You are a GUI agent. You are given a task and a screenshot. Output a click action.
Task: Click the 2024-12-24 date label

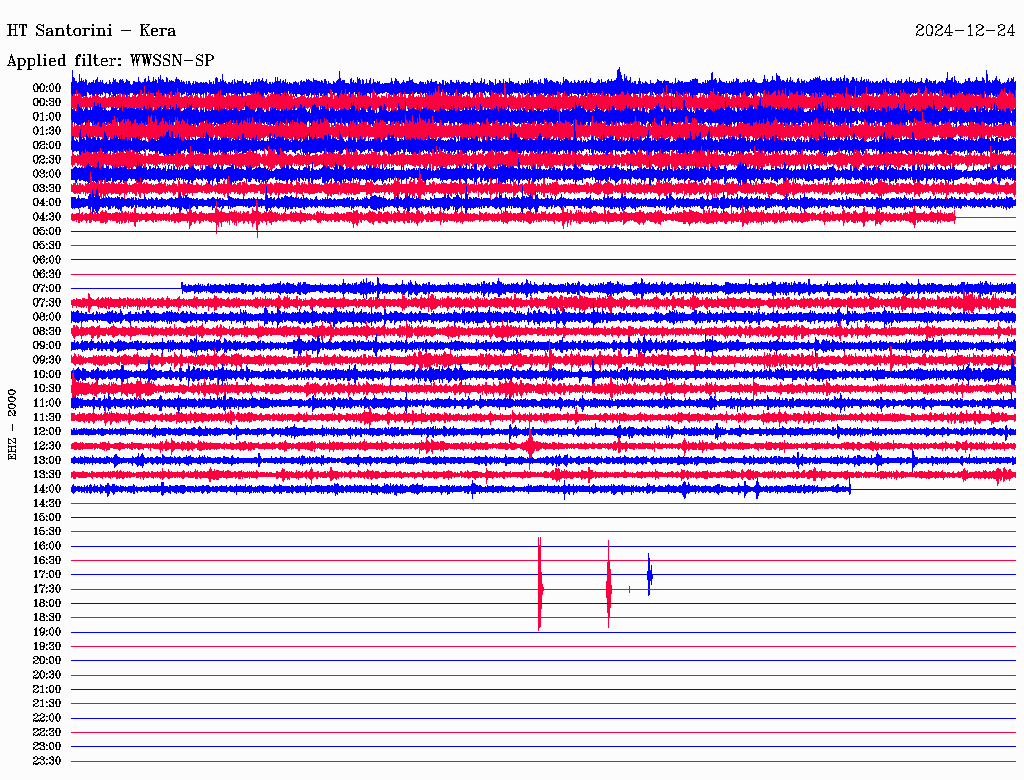click(964, 31)
